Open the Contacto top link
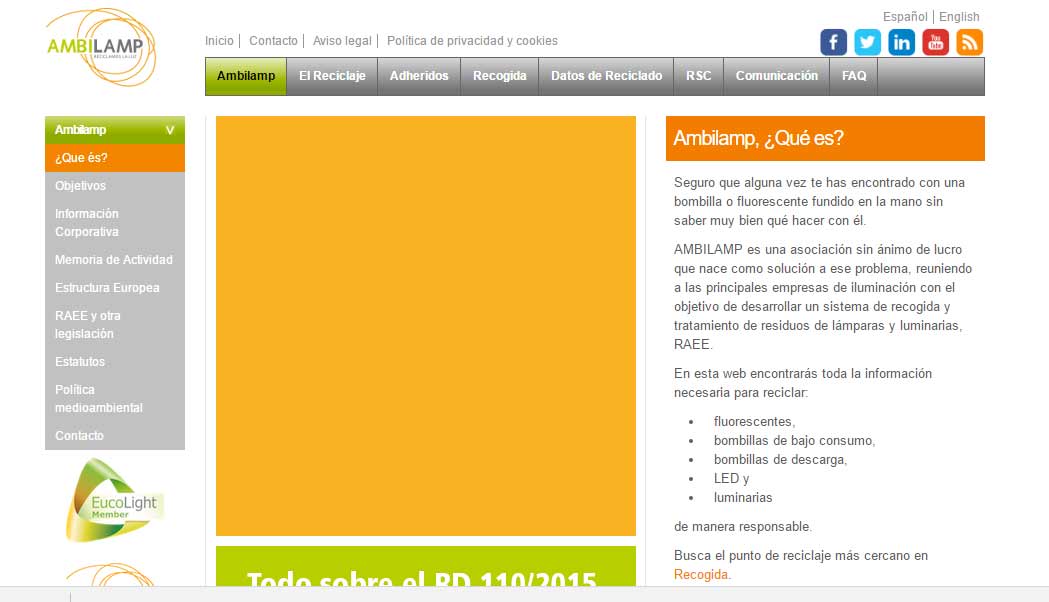The width and height of the screenshot is (1049, 602). 274,41
